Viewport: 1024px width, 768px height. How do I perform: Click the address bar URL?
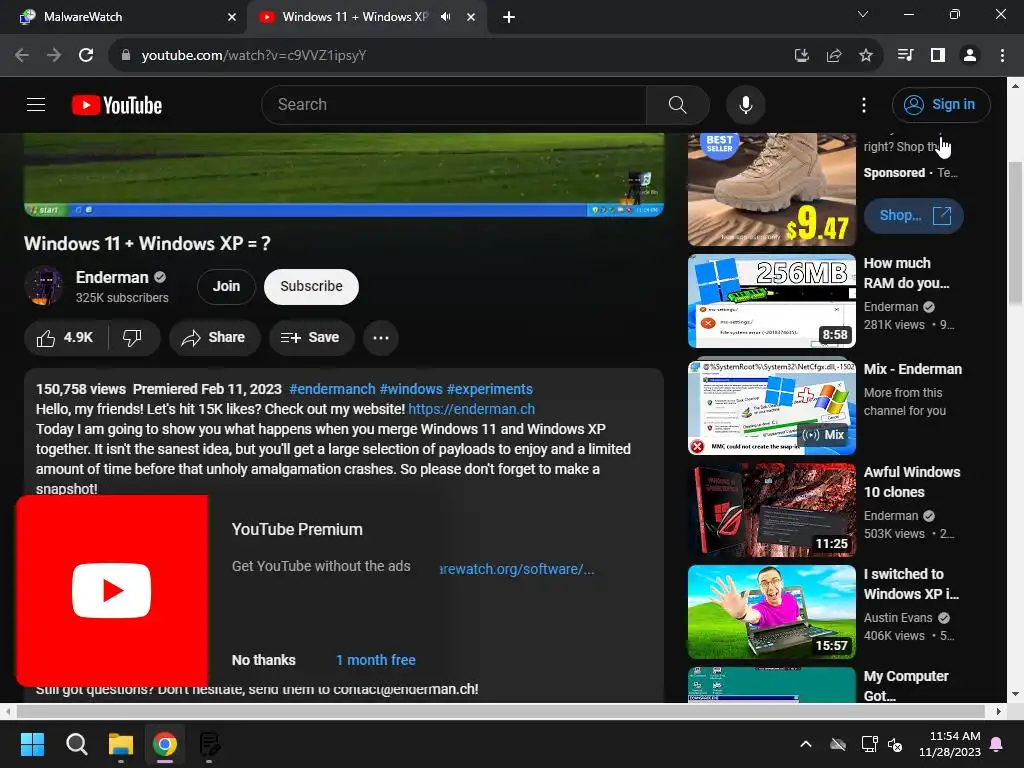254,56
